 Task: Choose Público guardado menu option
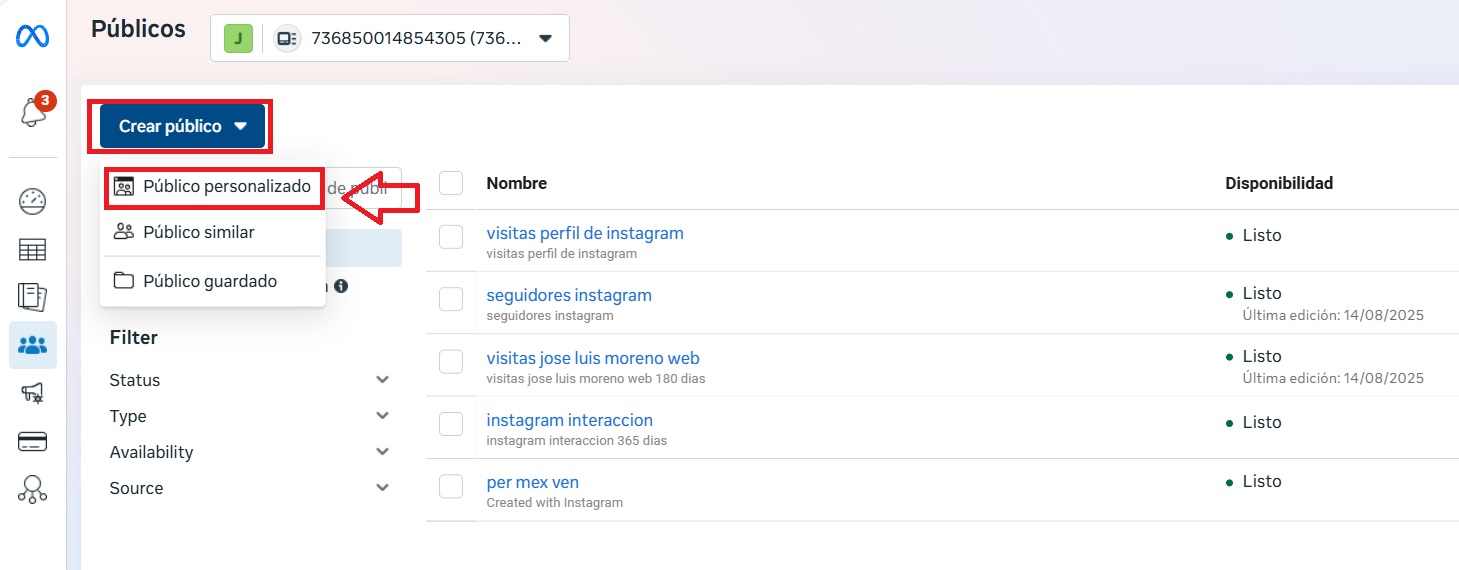[210, 281]
